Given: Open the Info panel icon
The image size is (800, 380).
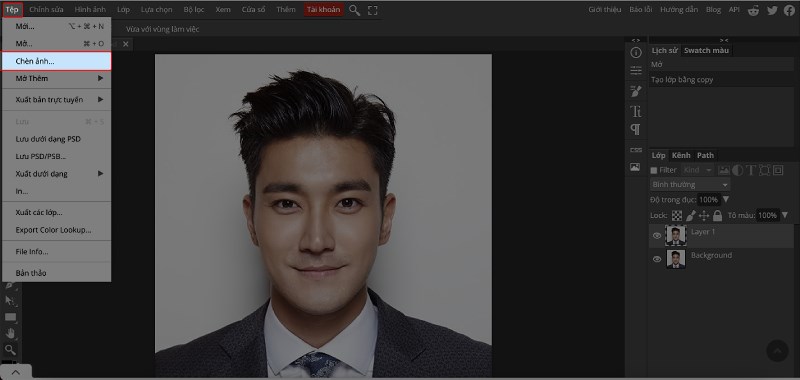Looking at the screenshot, I should tap(636, 53).
